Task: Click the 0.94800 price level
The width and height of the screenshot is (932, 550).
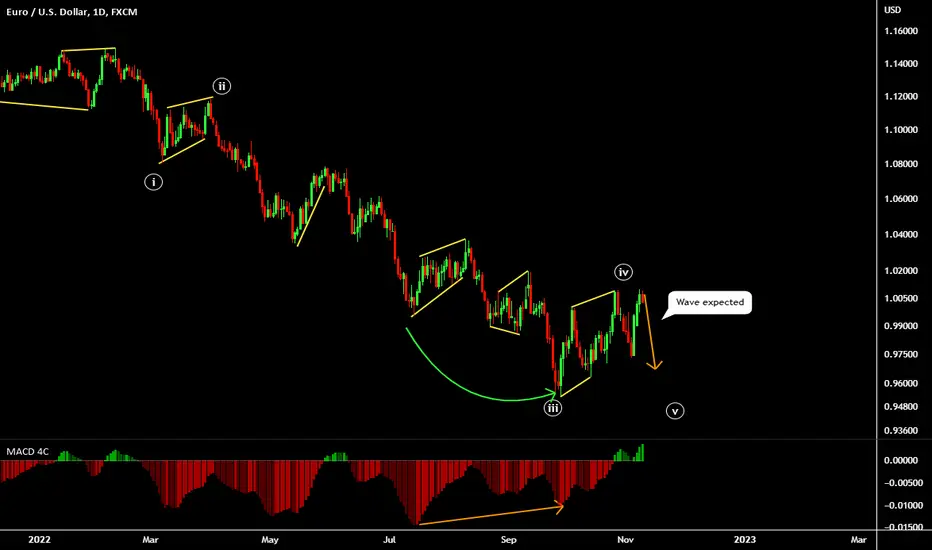Action: point(900,407)
